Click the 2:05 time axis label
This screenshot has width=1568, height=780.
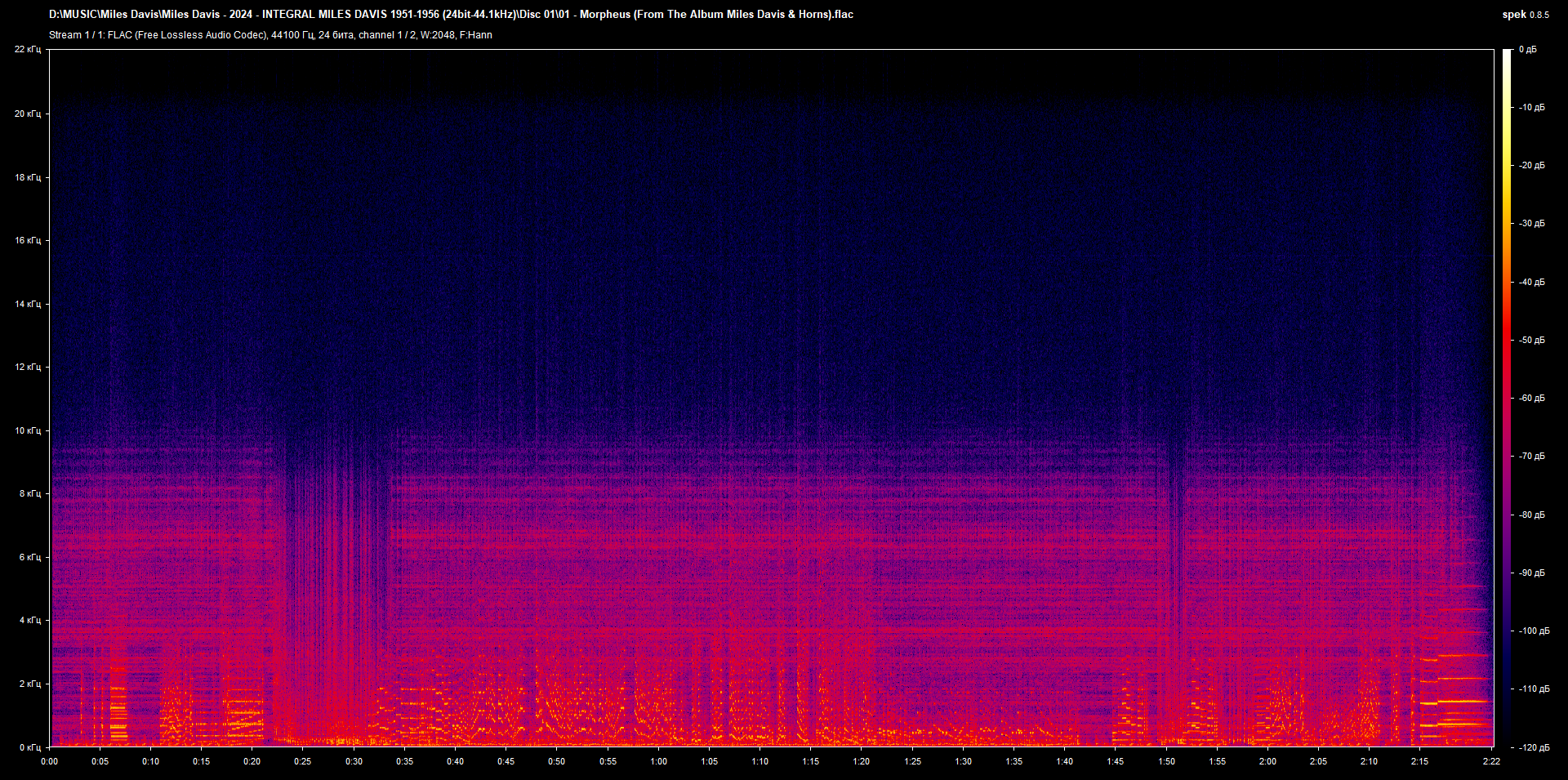pos(1318,761)
